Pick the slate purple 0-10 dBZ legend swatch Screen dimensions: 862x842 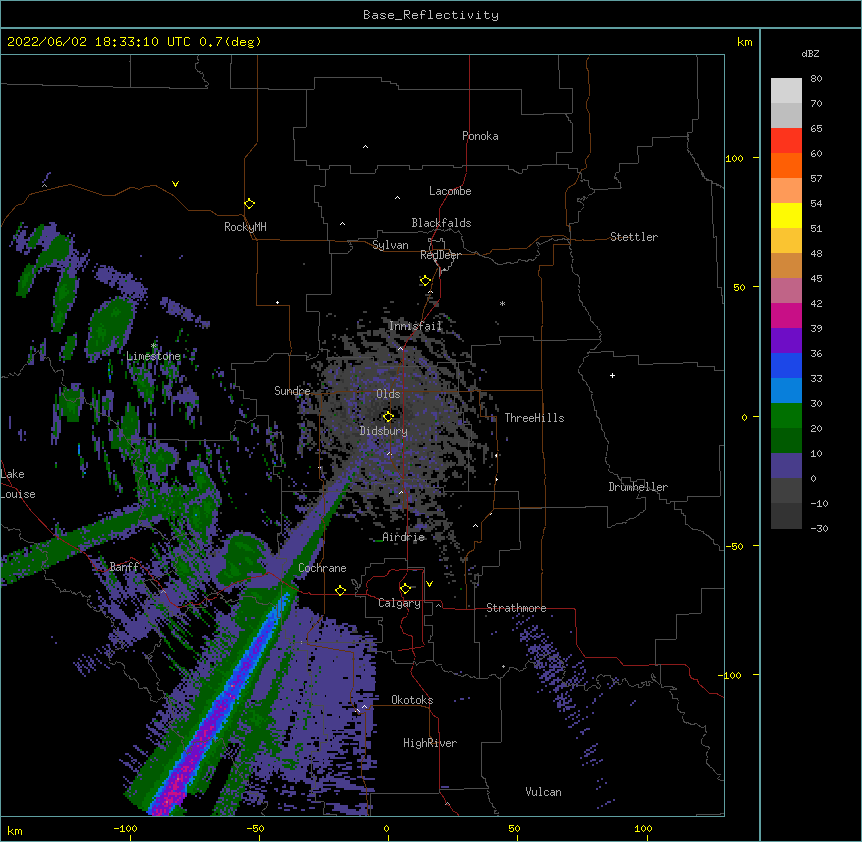(x=786, y=466)
